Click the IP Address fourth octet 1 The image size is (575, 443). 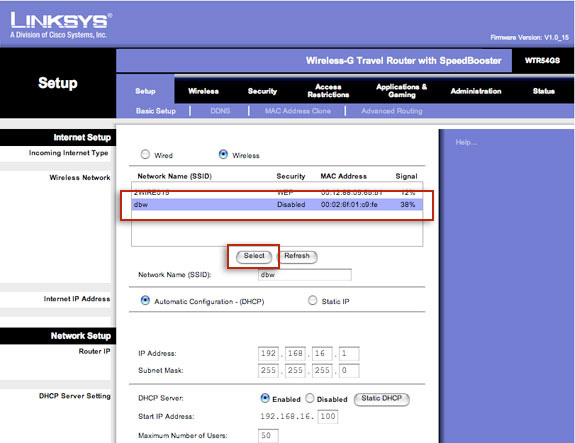(349, 354)
